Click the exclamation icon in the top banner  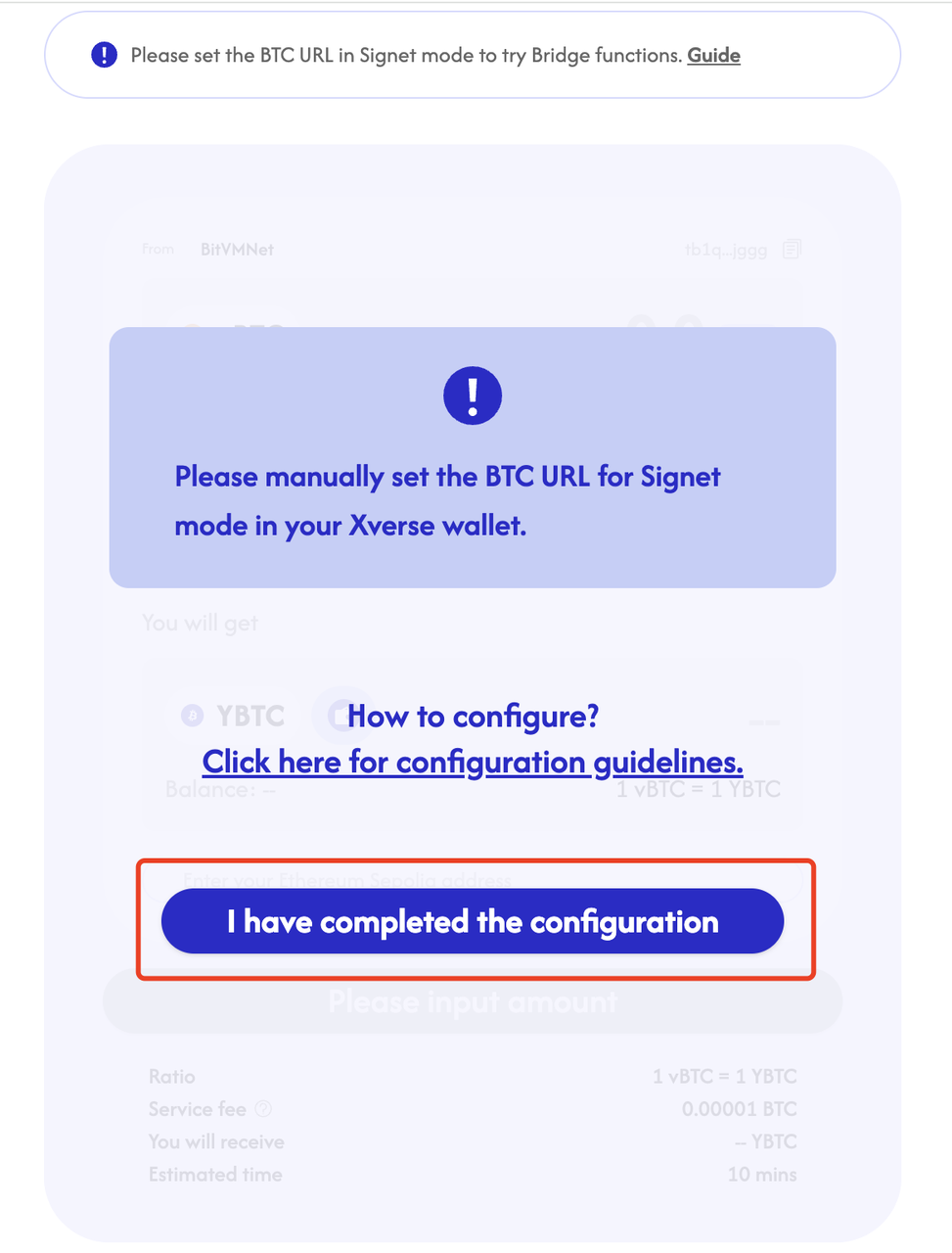point(104,55)
